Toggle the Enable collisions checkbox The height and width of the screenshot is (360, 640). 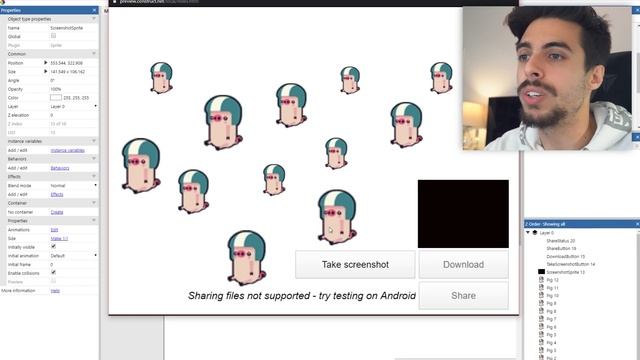(53, 272)
